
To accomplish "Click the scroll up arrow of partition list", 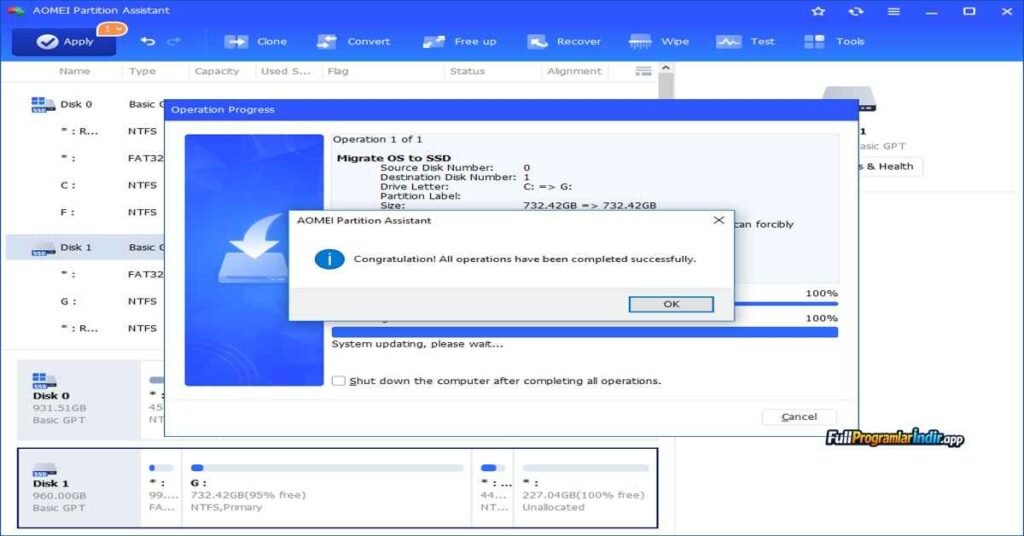I will [x=665, y=68].
